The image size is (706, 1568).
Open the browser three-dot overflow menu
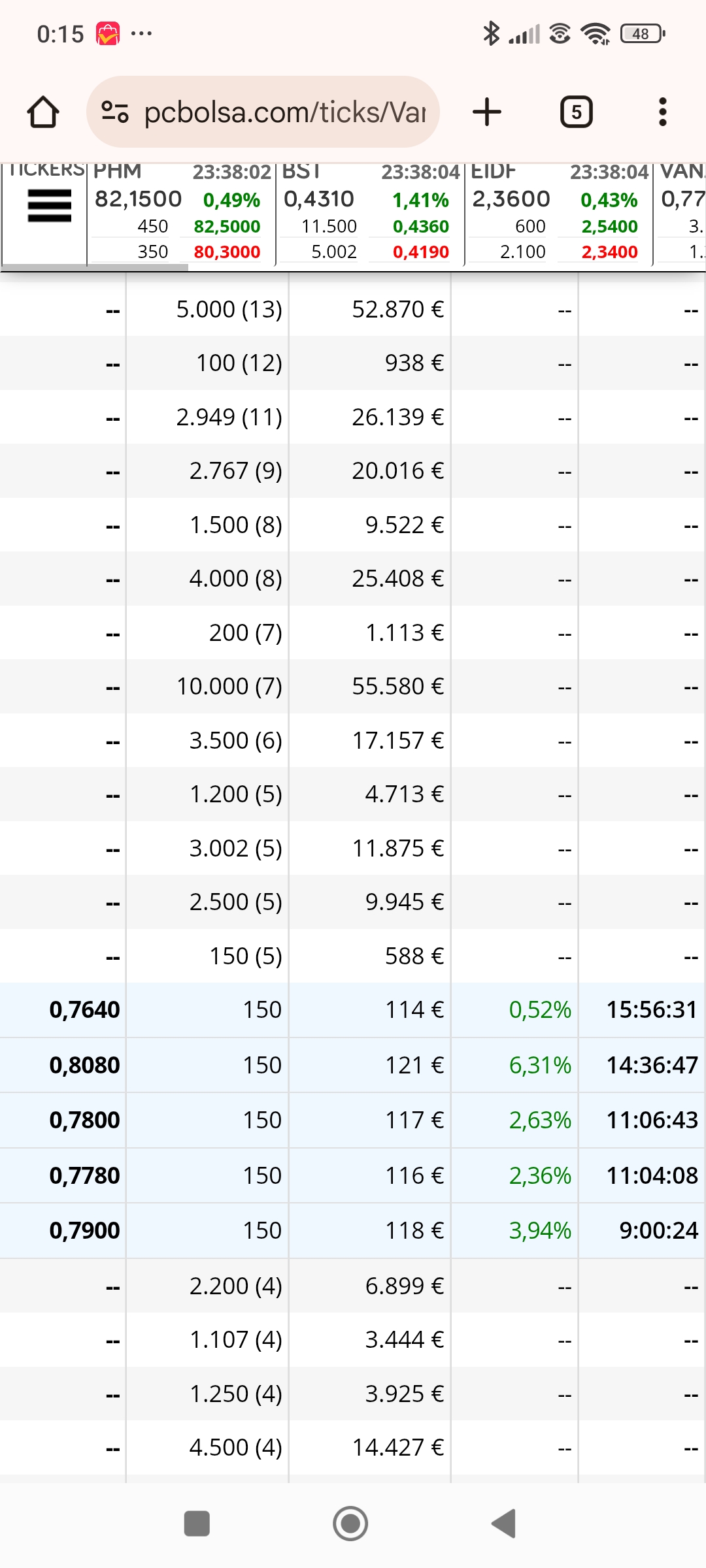tap(663, 112)
